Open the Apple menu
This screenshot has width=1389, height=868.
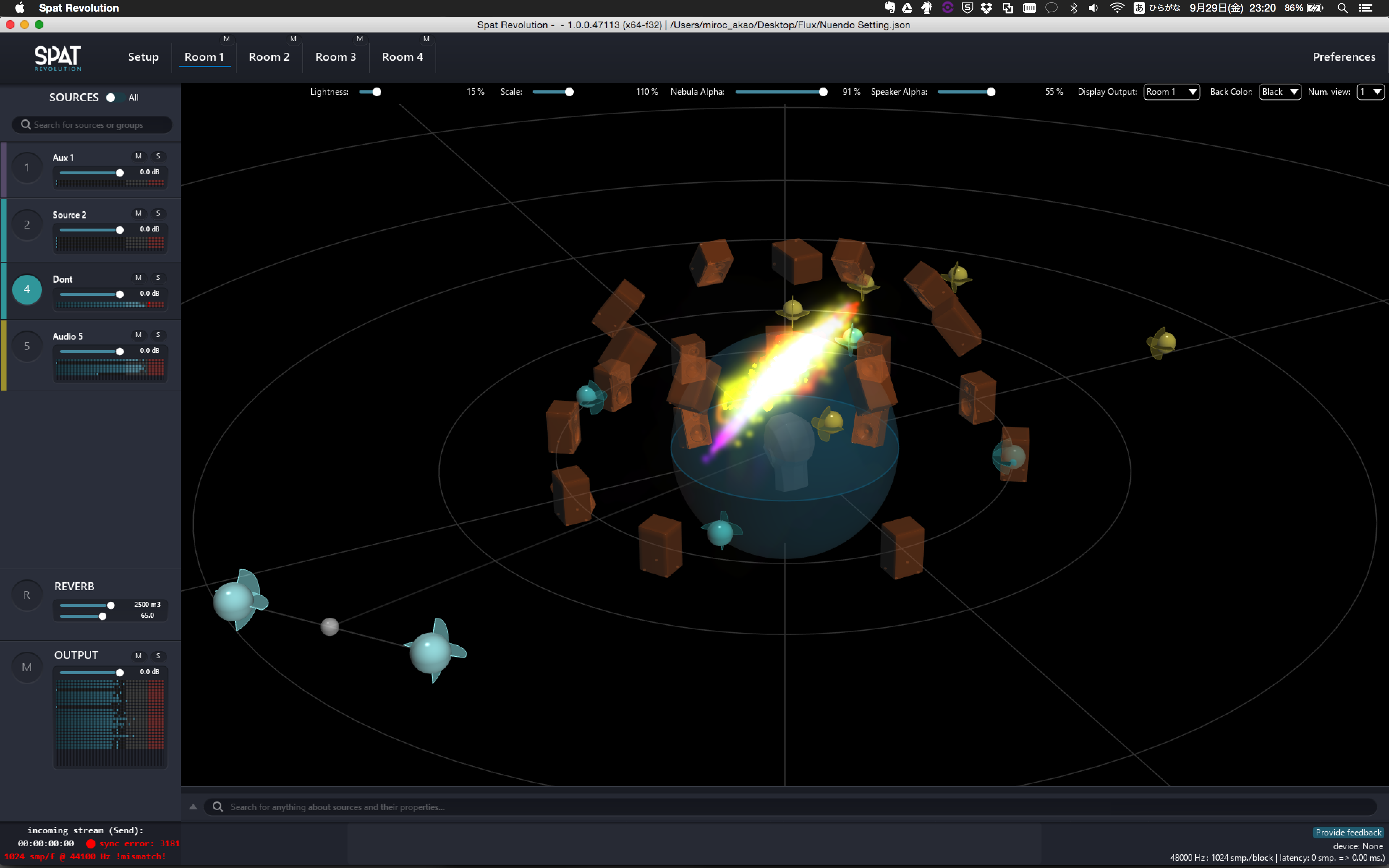20,8
